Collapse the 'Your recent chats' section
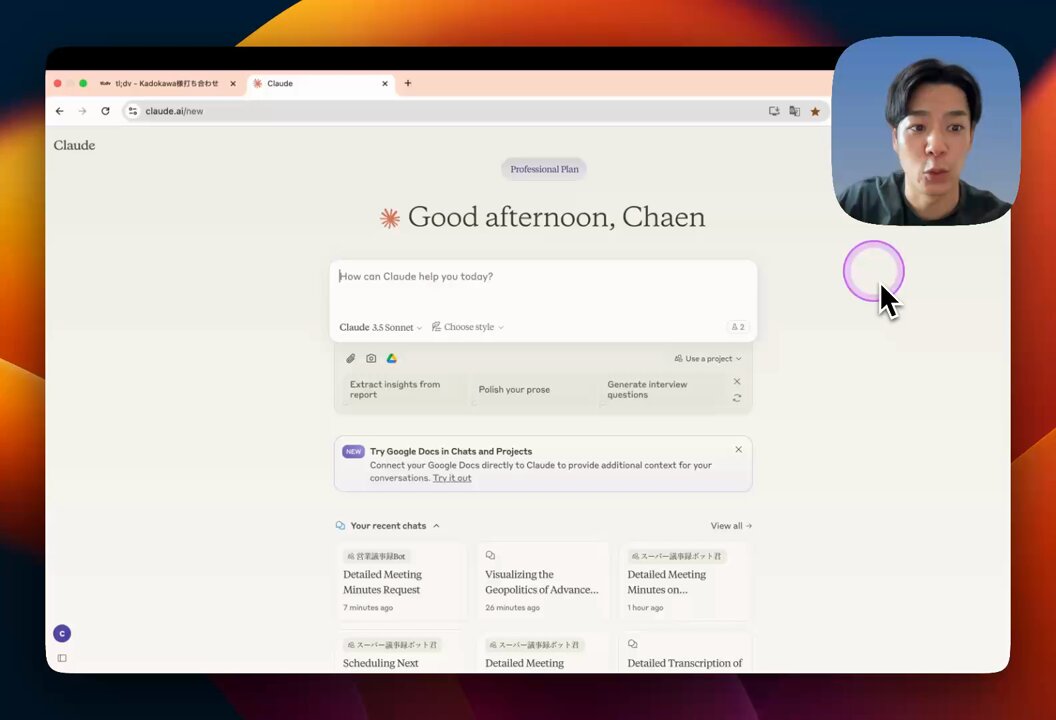Viewport: 1056px width, 720px height. point(436,525)
